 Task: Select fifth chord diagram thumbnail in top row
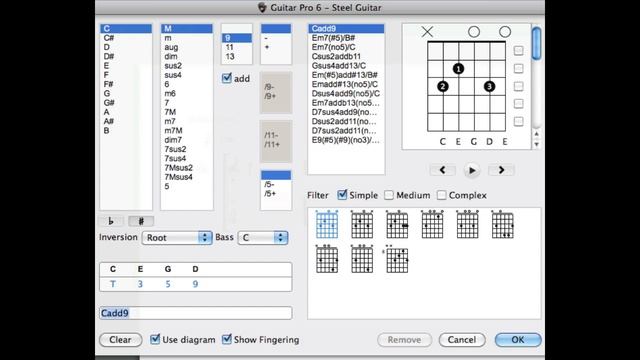pos(467,224)
